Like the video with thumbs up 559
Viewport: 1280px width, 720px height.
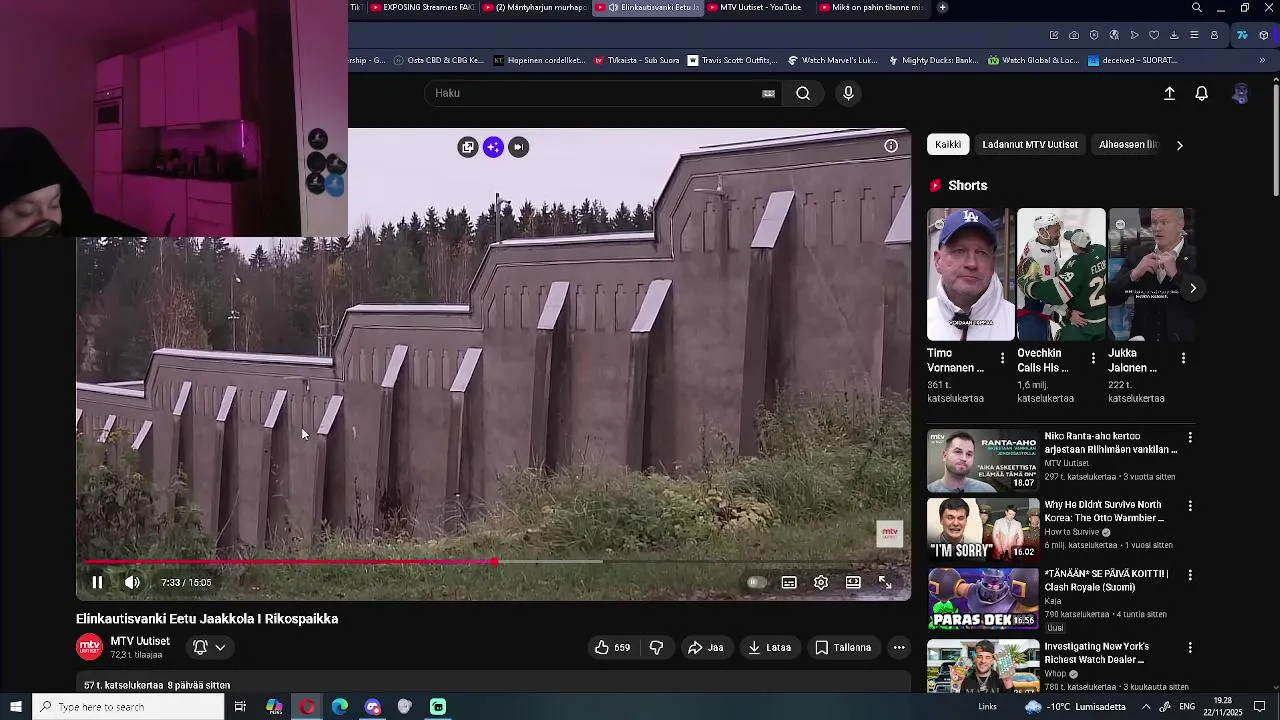click(612, 648)
